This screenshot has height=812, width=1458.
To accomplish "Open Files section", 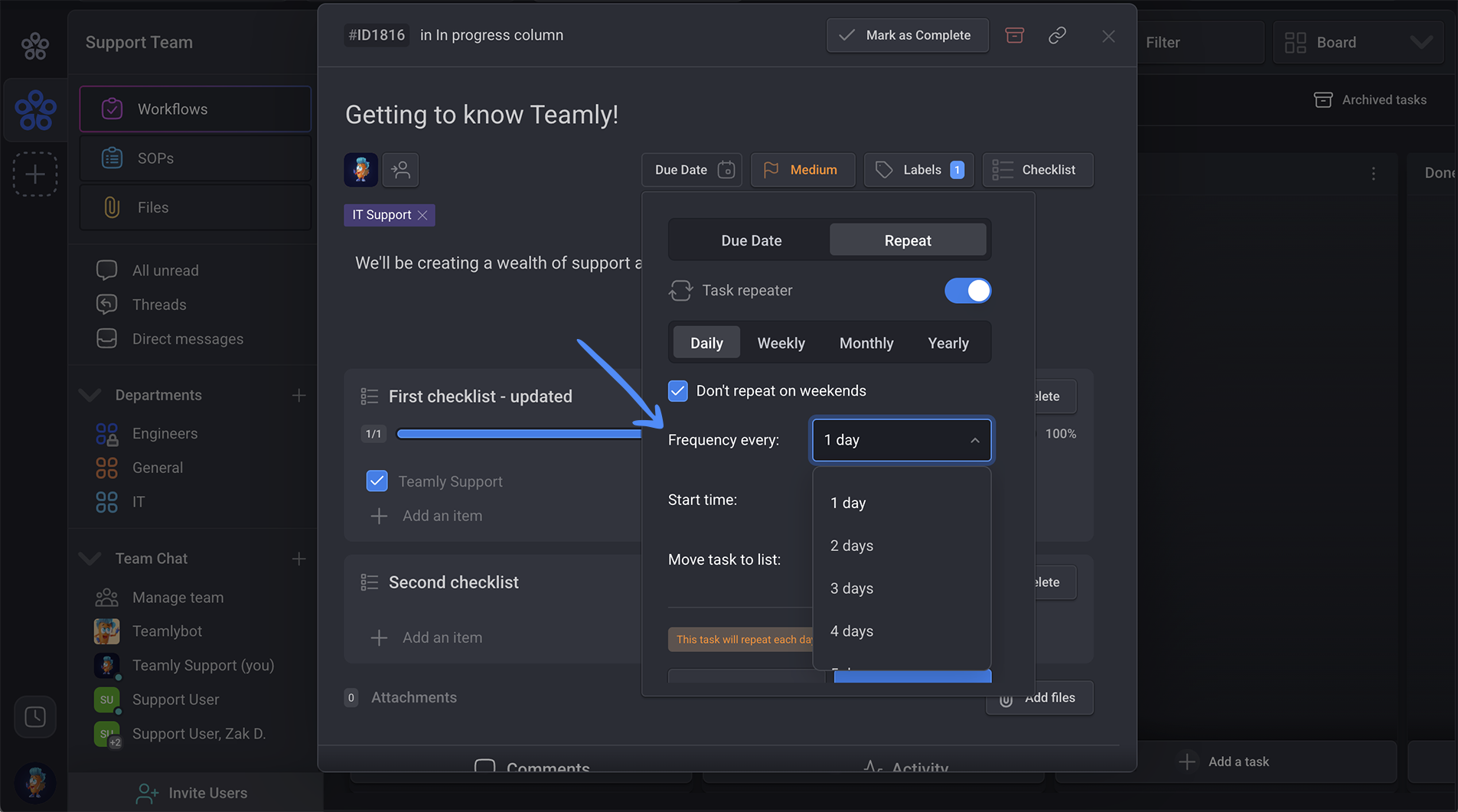I will point(195,207).
